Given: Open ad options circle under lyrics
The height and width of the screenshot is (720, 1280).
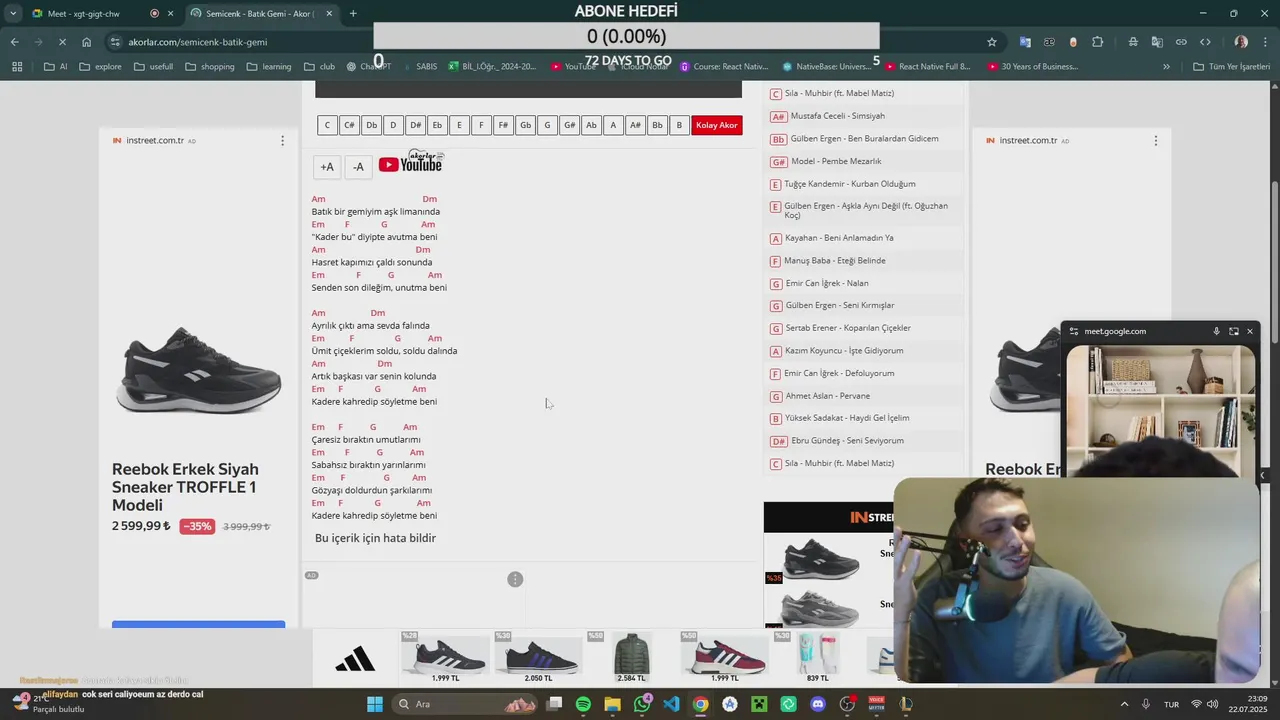Looking at the screenshot, I should pos(515,580).
